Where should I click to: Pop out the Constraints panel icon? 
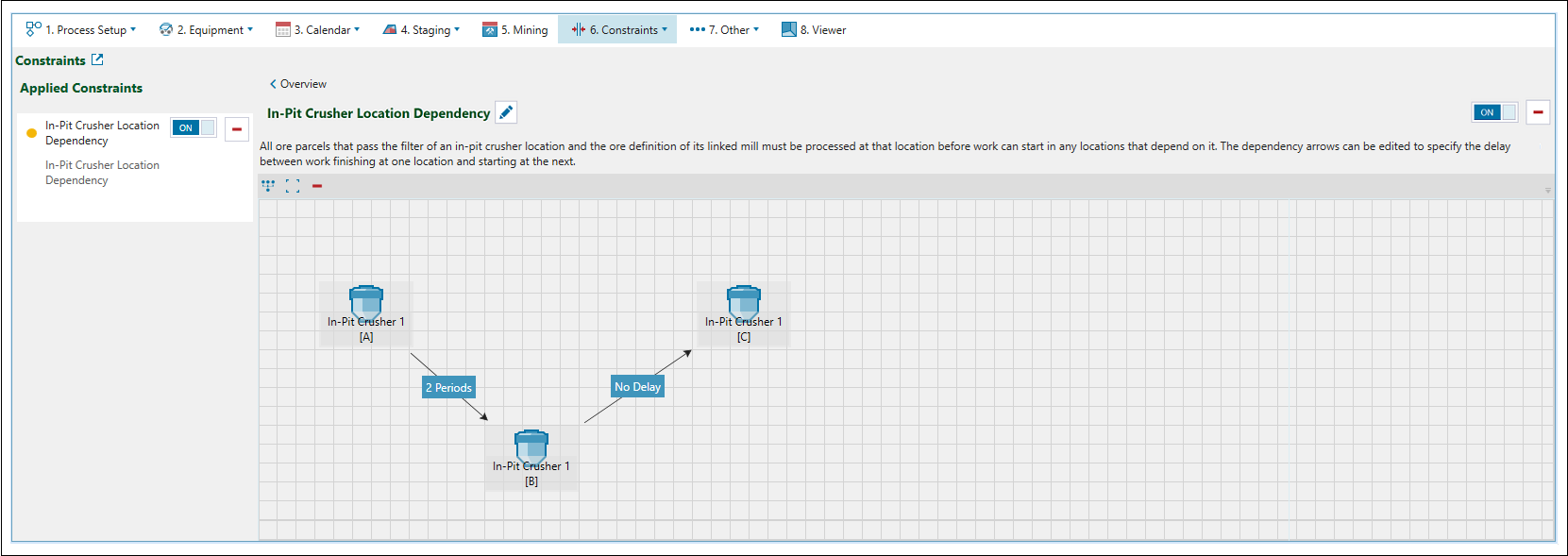point(97,59)
